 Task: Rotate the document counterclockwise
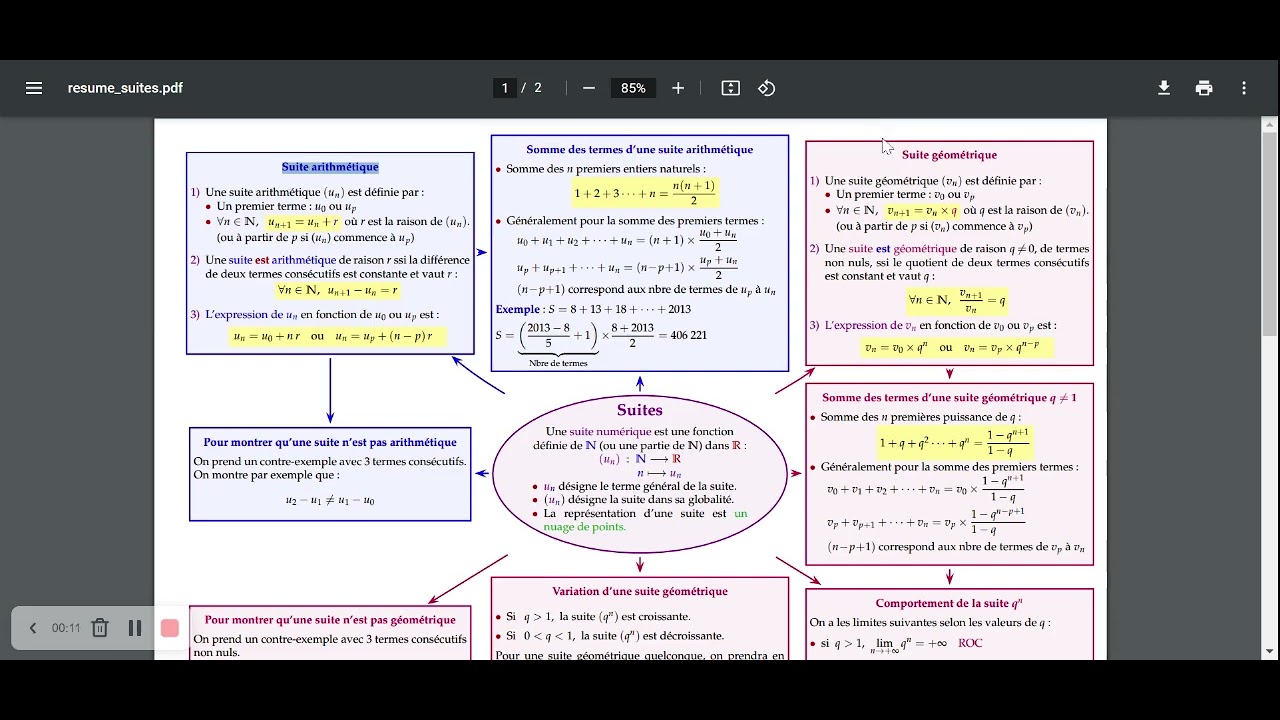pyautogui.click(x=767, y=88)
